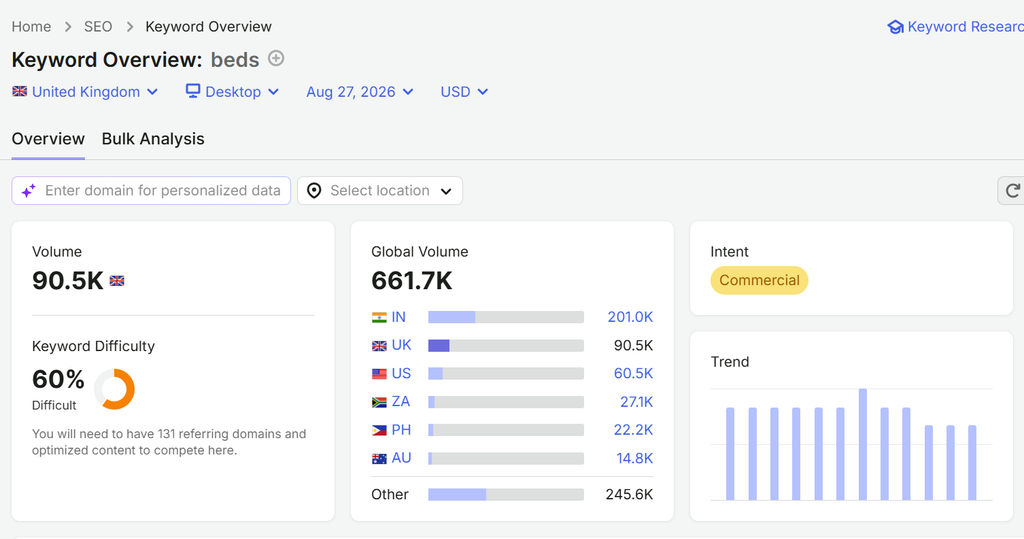Go to SEO in the breadcrumb

pyautogui.click(x=98, y=27)
